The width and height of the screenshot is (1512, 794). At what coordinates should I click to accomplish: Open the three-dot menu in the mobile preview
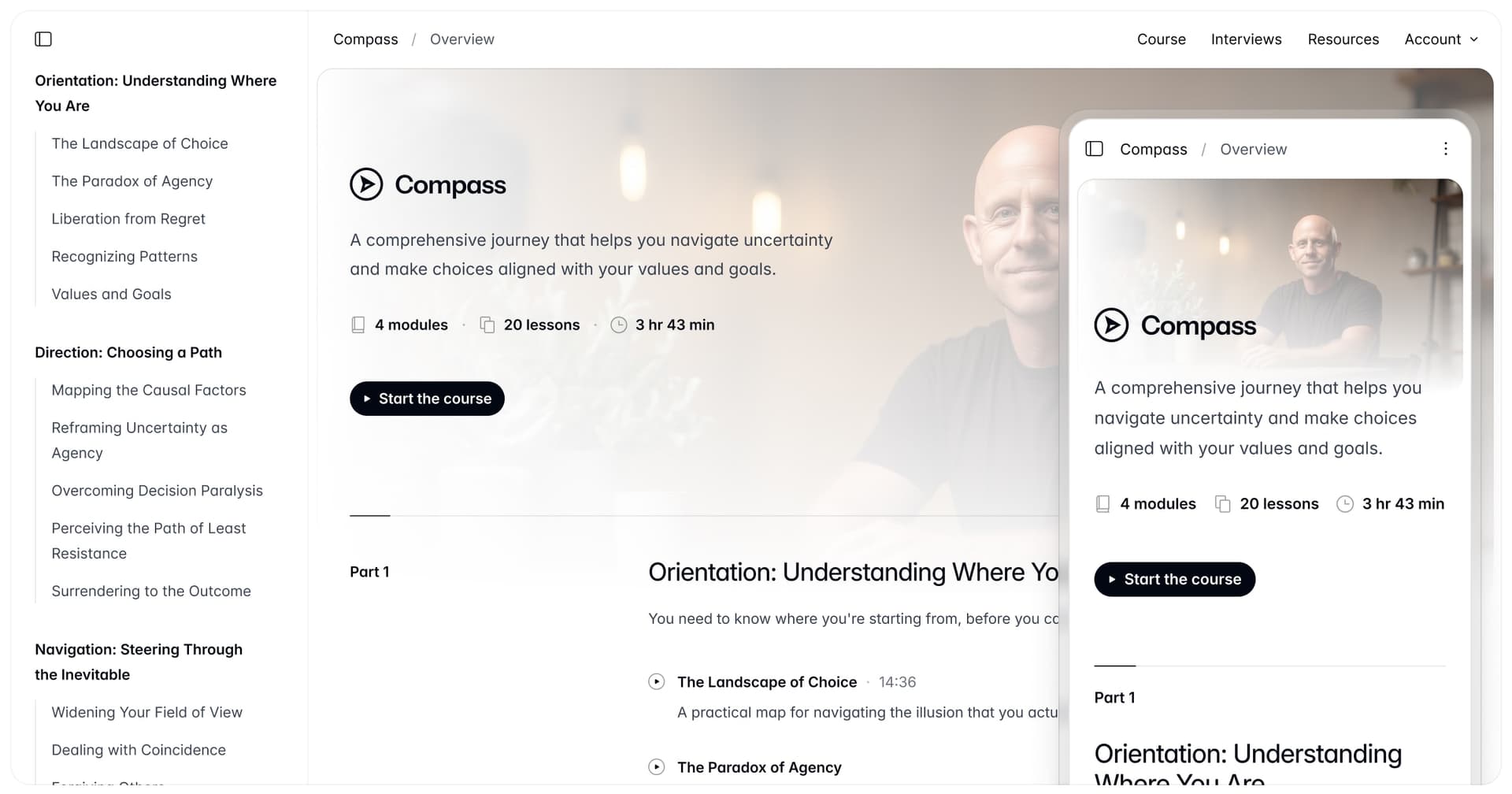click(1445, 148)
